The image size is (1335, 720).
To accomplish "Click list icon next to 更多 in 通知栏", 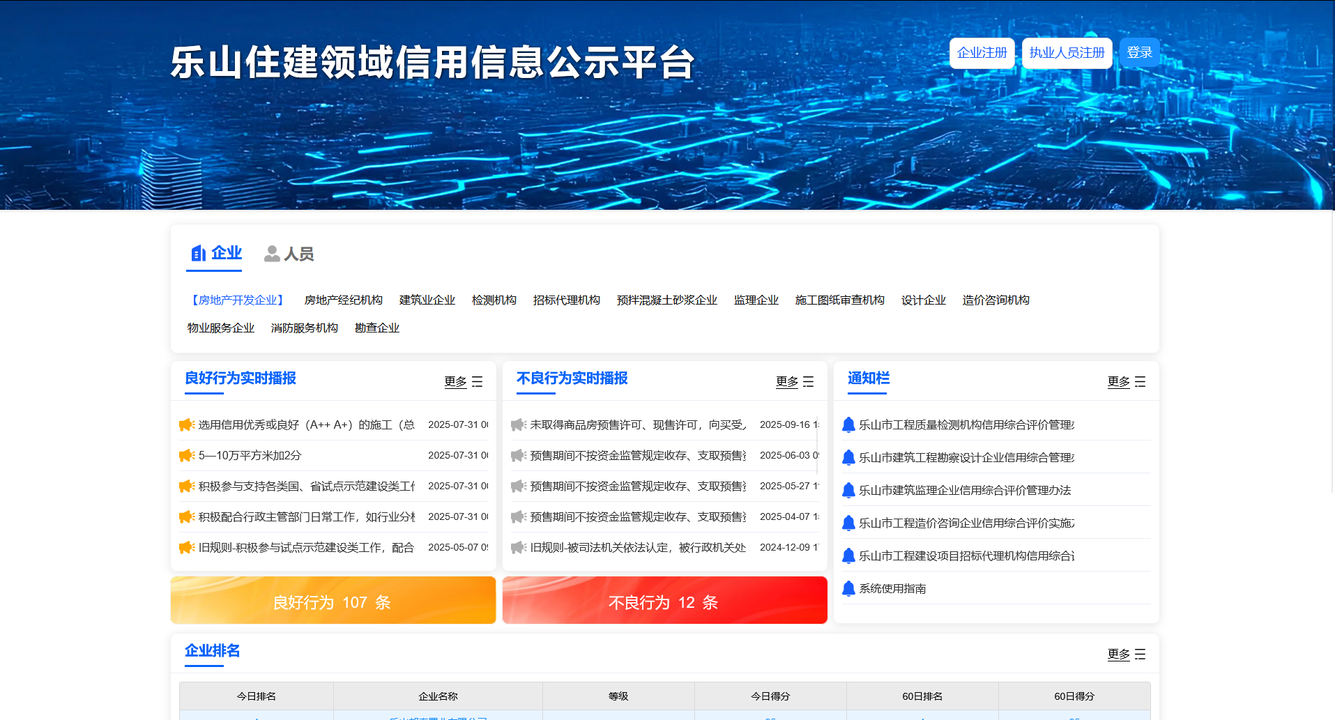I will [1140, 382].
